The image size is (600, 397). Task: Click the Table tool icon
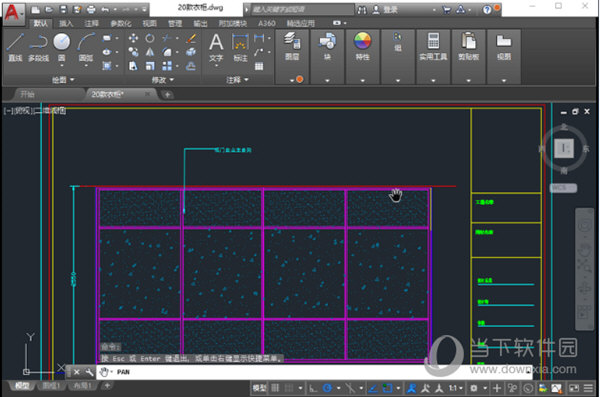[x=259, y=66]
